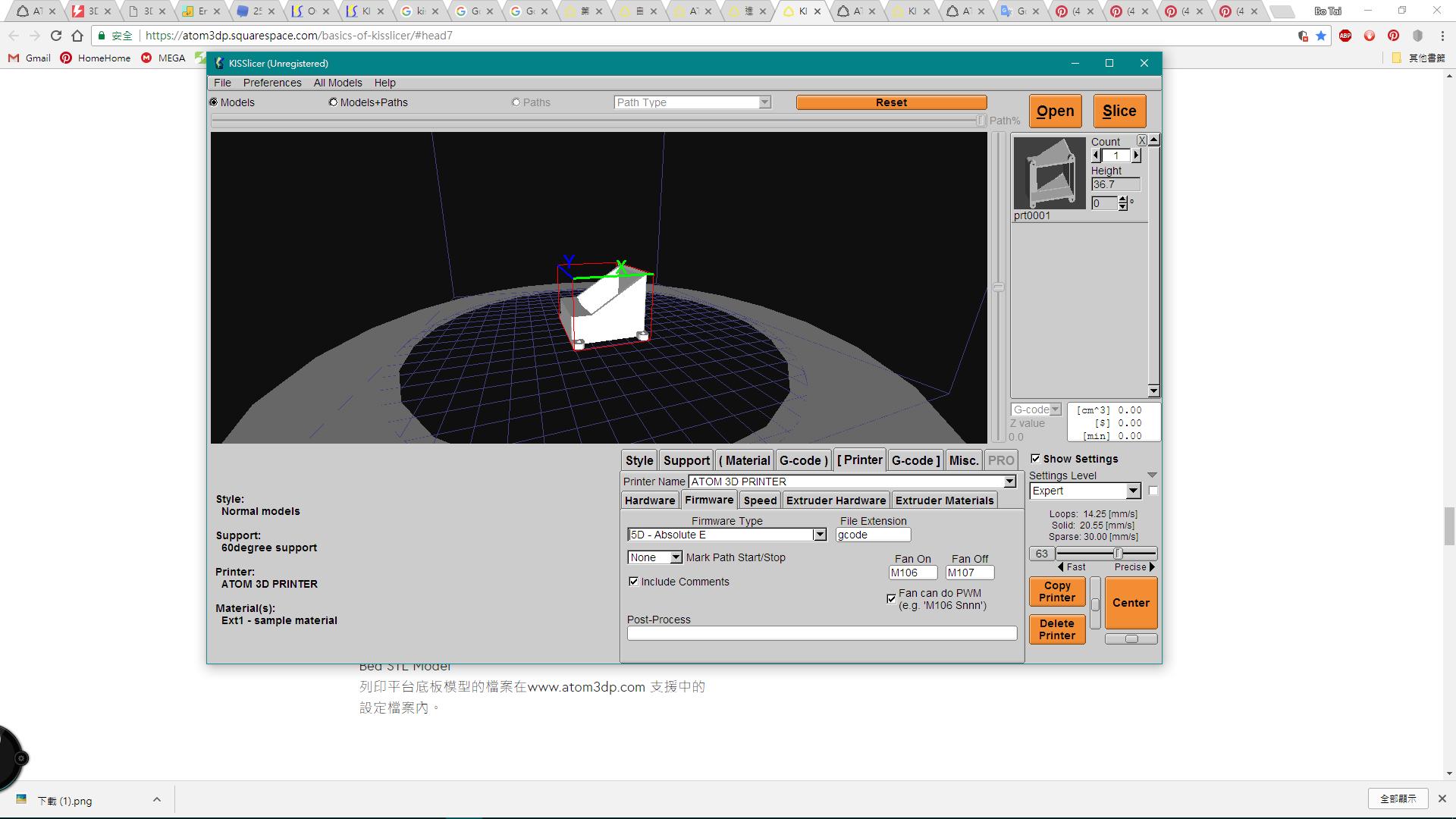Open the Extruder Hardware sub-tab
1456x819 pixels.
836,500
